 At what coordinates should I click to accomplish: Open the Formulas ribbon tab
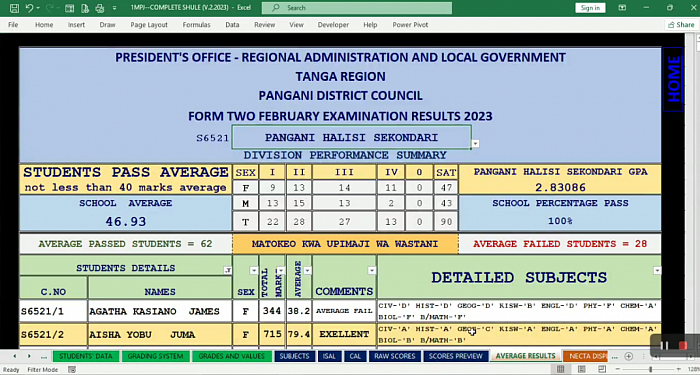pos(196,25)
